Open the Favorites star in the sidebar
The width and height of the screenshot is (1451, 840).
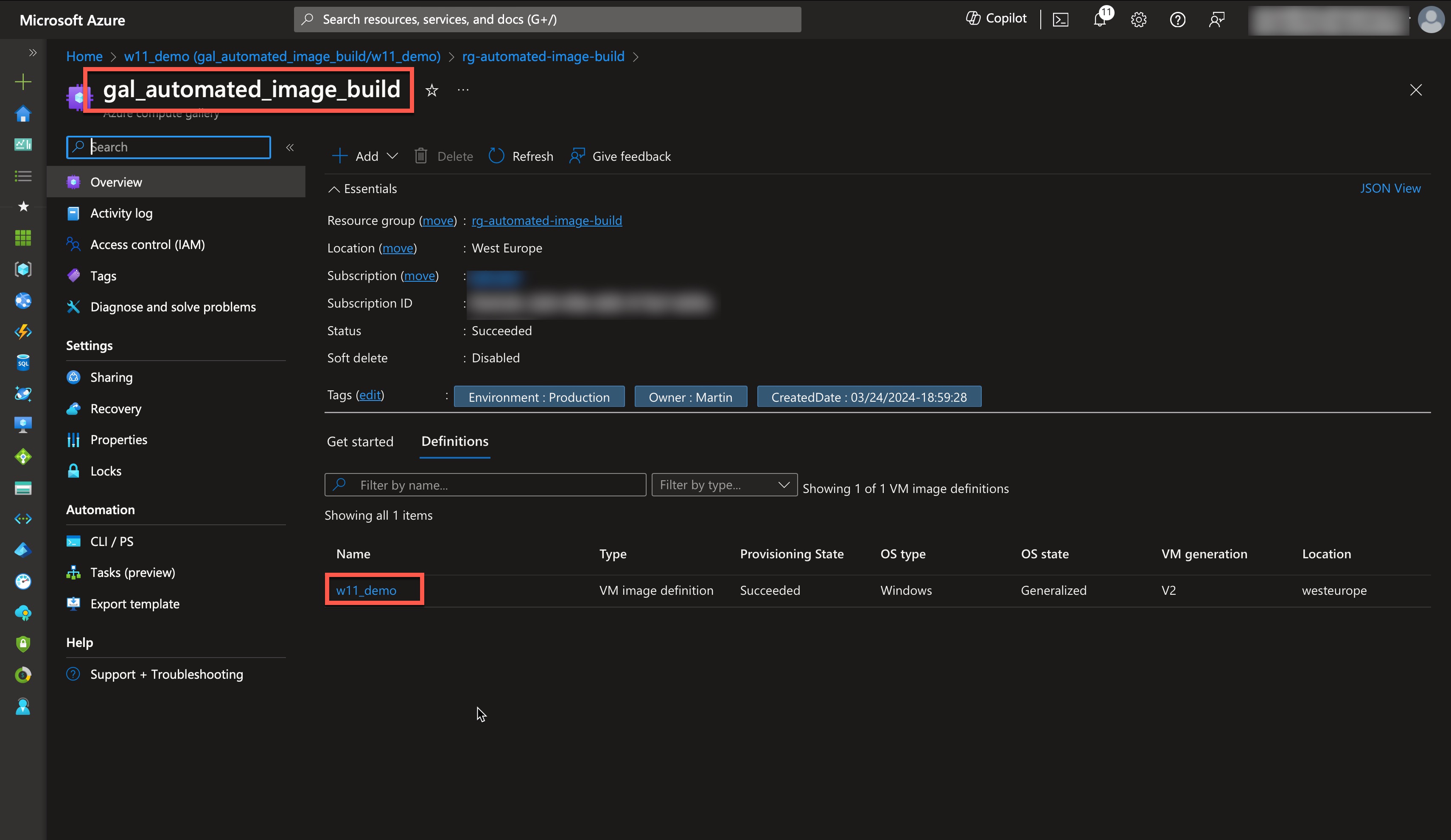tap(23, 206)
